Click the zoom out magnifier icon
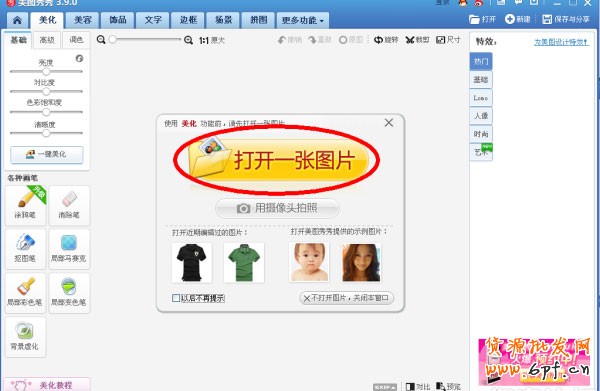 (101, 39)
